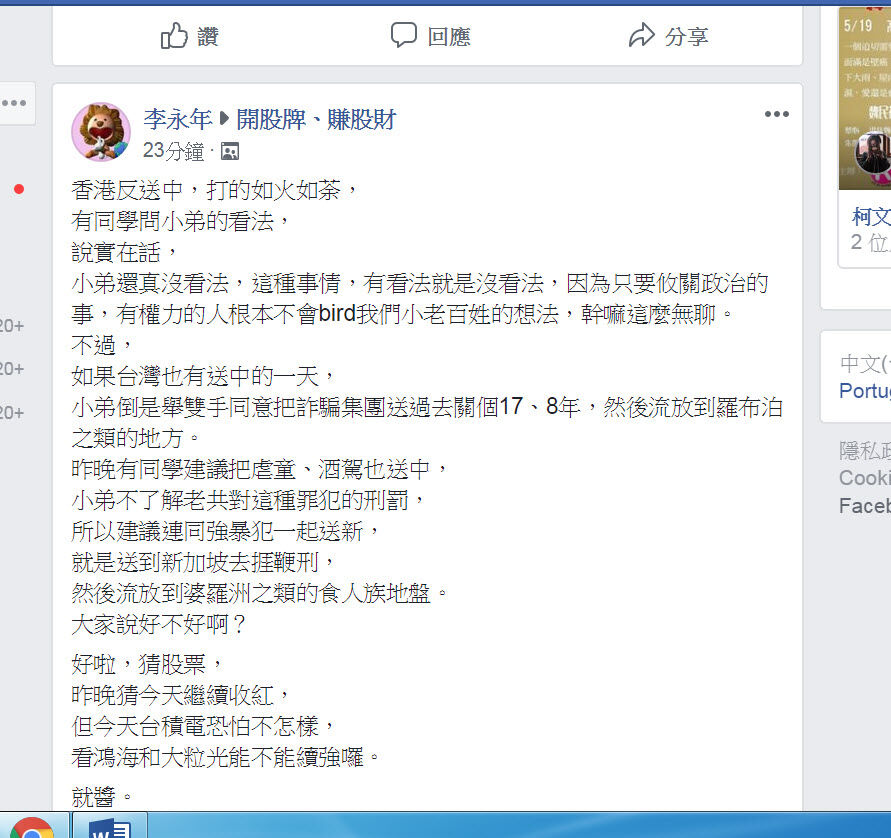The height and width of the screenshot is (838, 891).
Task: Open the Cookie policy link
Action: [865, 478]
